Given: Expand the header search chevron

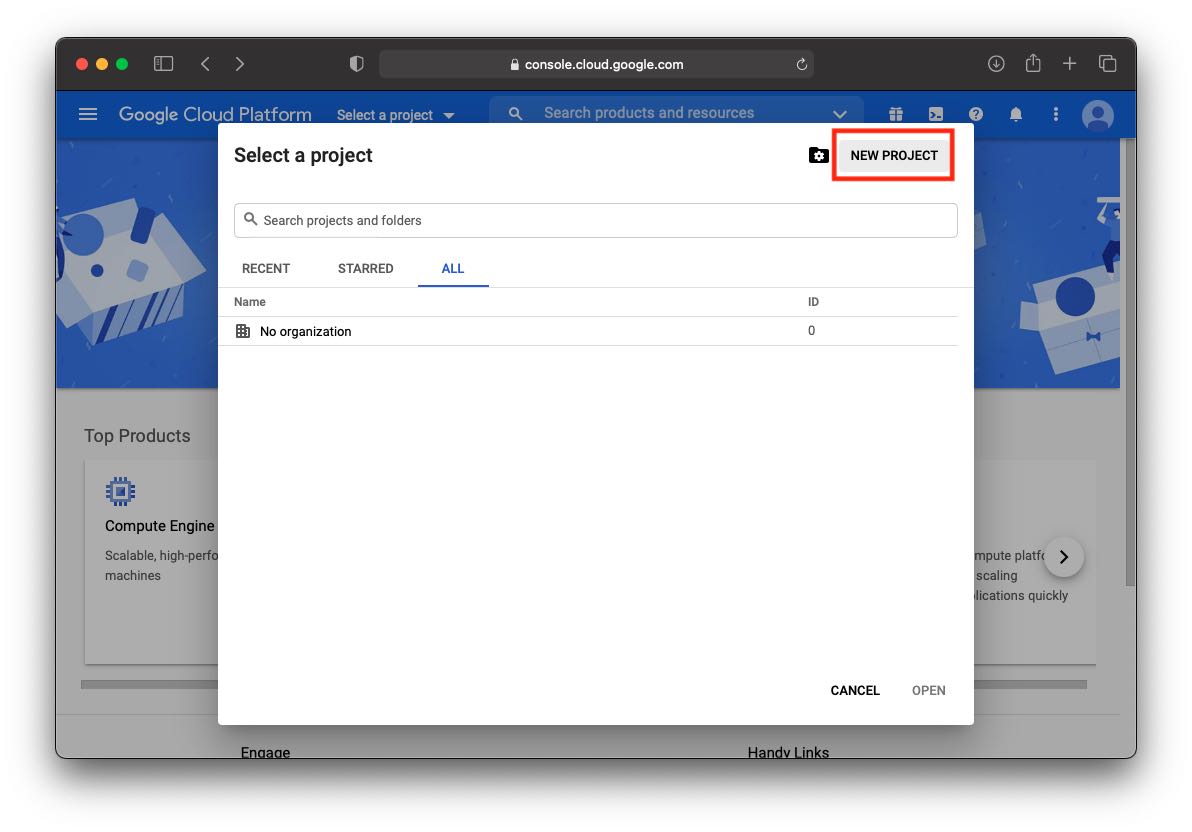Looking at the screenshot, I should 839,114.
